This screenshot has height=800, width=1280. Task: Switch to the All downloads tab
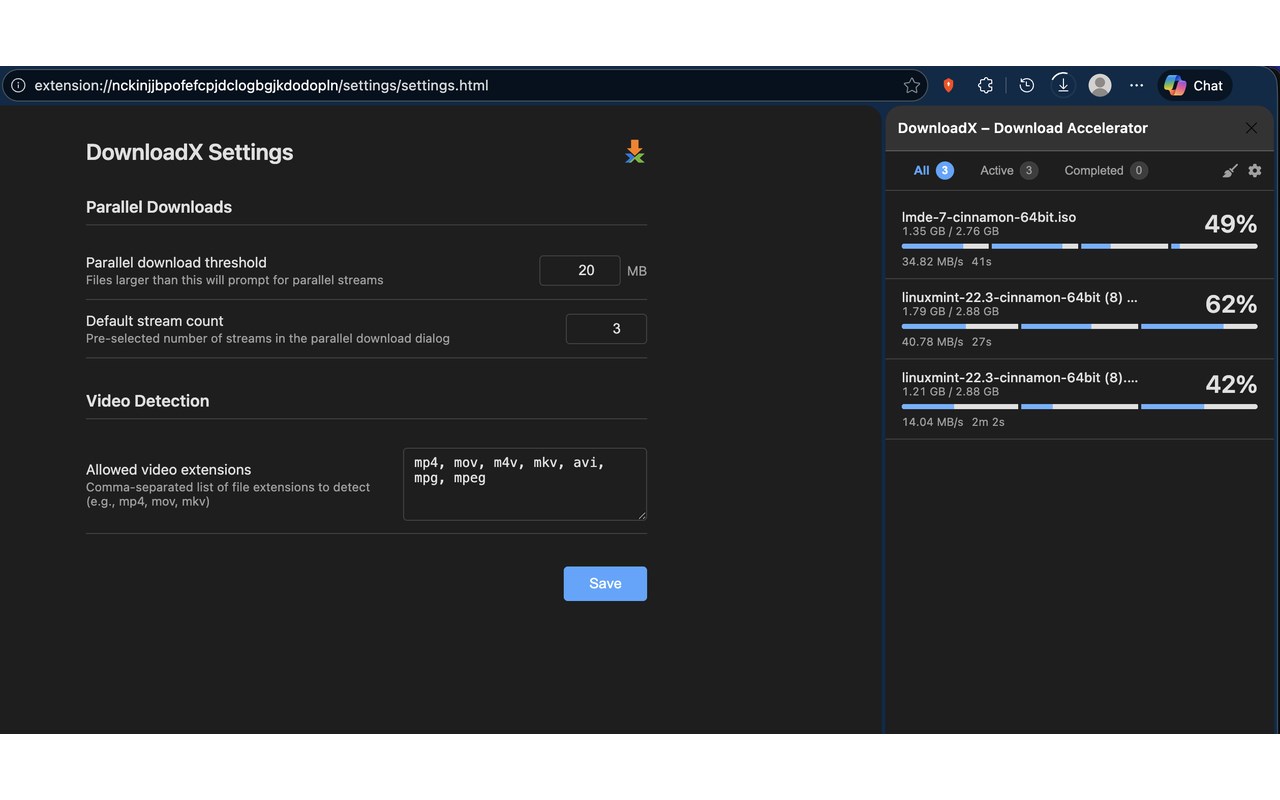933,170
